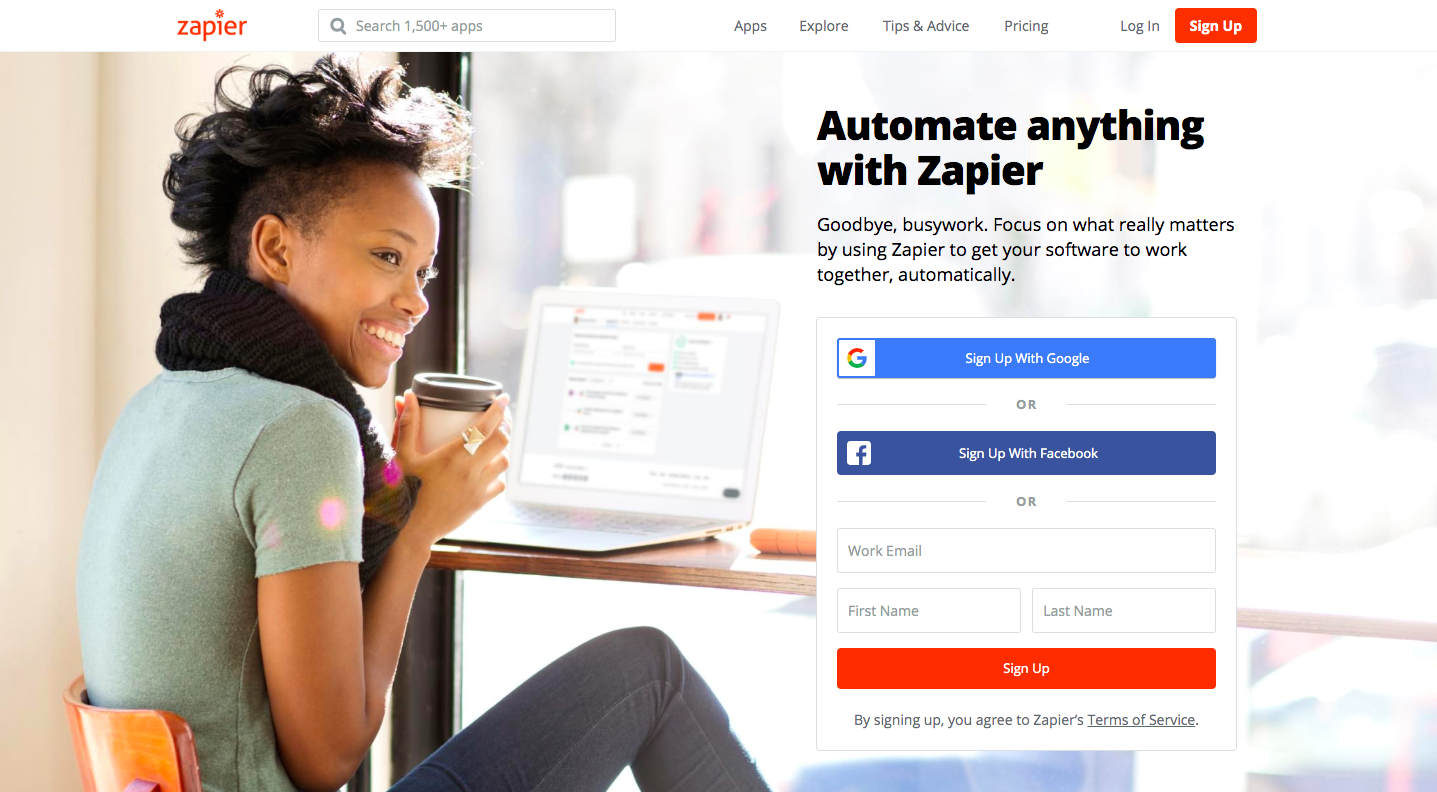Click the Google G logo icon
Image resolution: width=1437 pixels, height=792 pixels.
[857, 358]
